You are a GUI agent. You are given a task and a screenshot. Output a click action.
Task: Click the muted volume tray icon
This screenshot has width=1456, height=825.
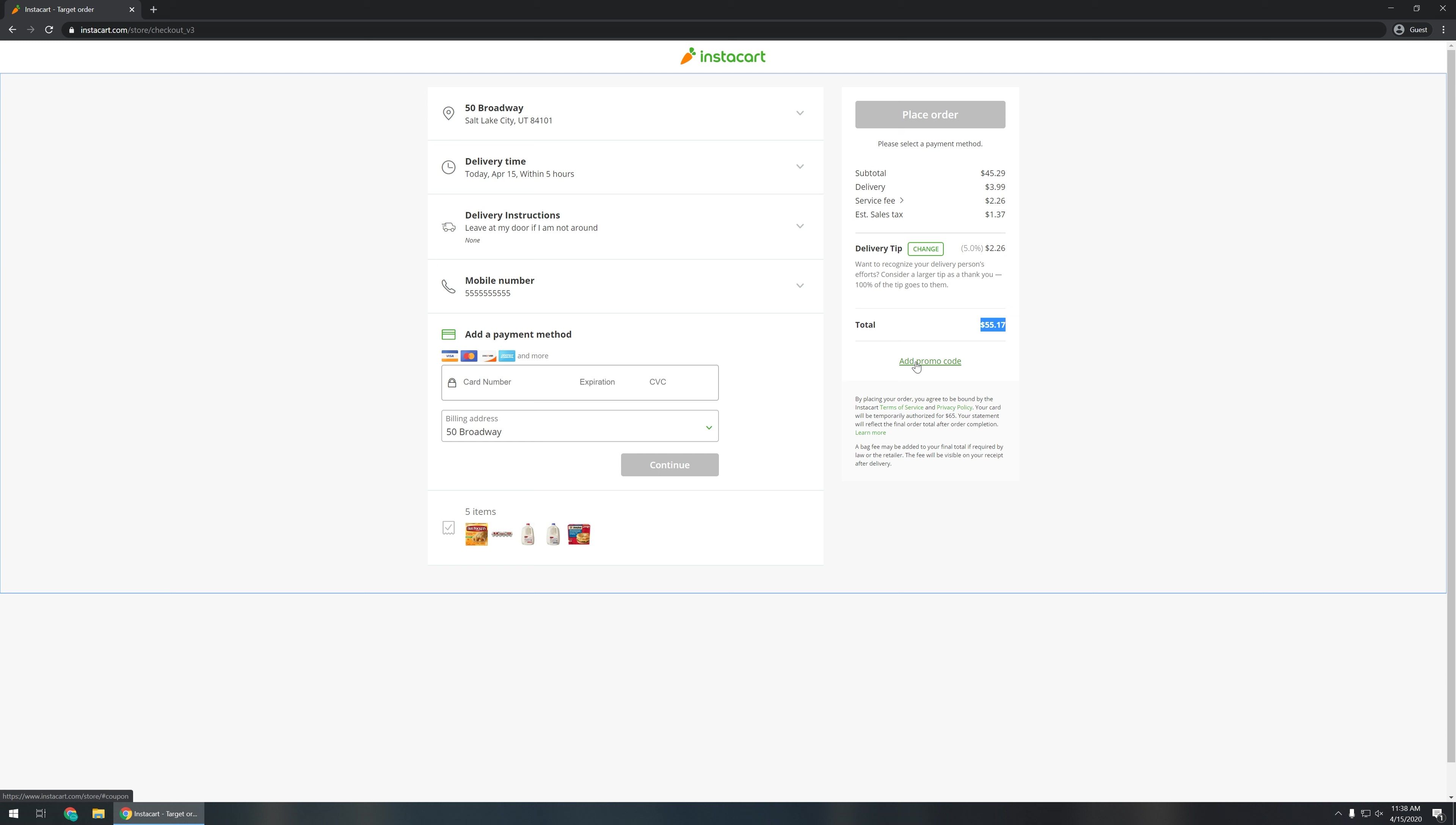(1379, 814)
